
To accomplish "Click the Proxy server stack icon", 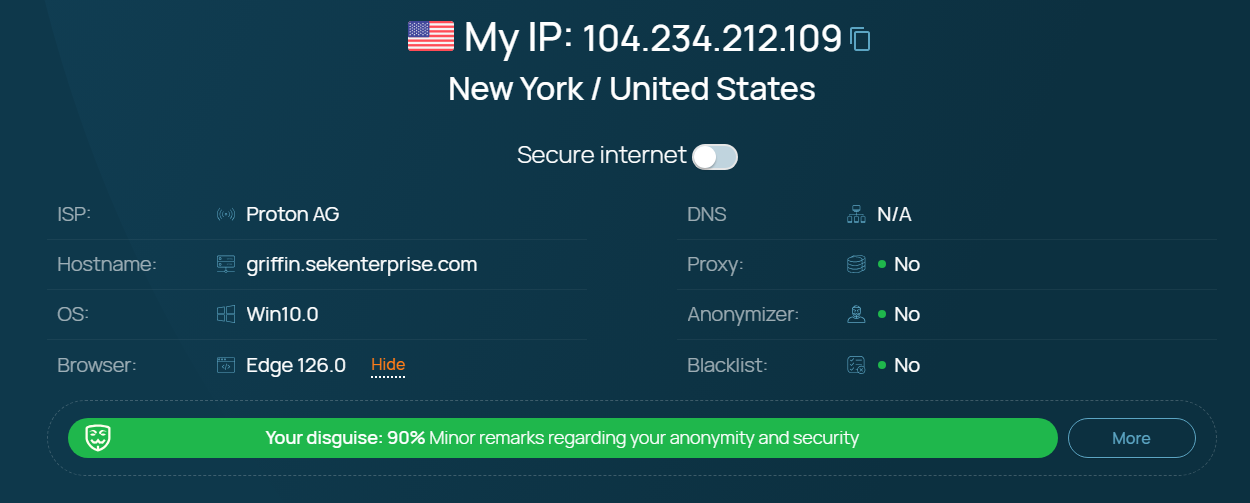I will tap(856, 264).
